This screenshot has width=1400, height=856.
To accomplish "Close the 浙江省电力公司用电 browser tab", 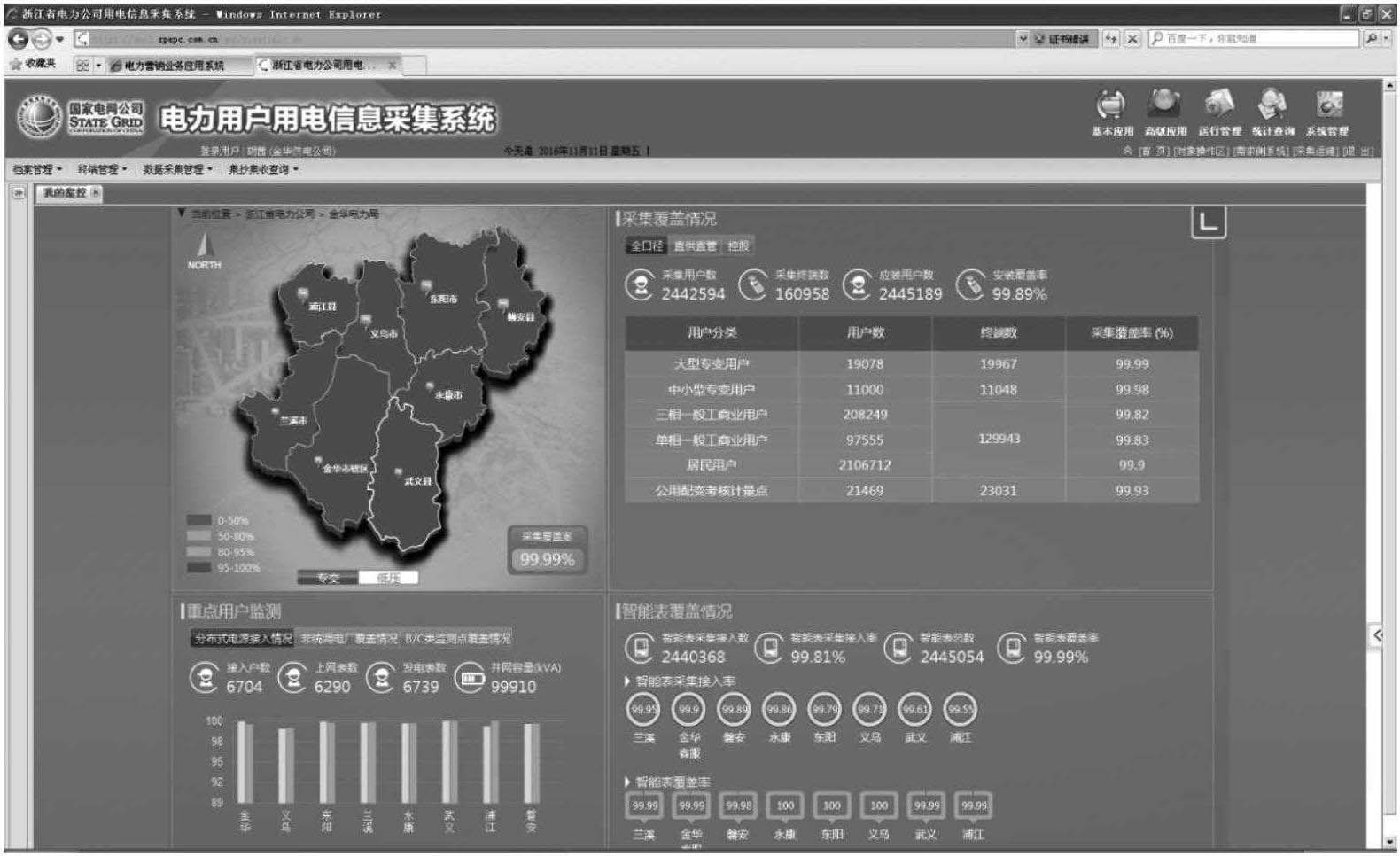I will [x=392, y=65].
